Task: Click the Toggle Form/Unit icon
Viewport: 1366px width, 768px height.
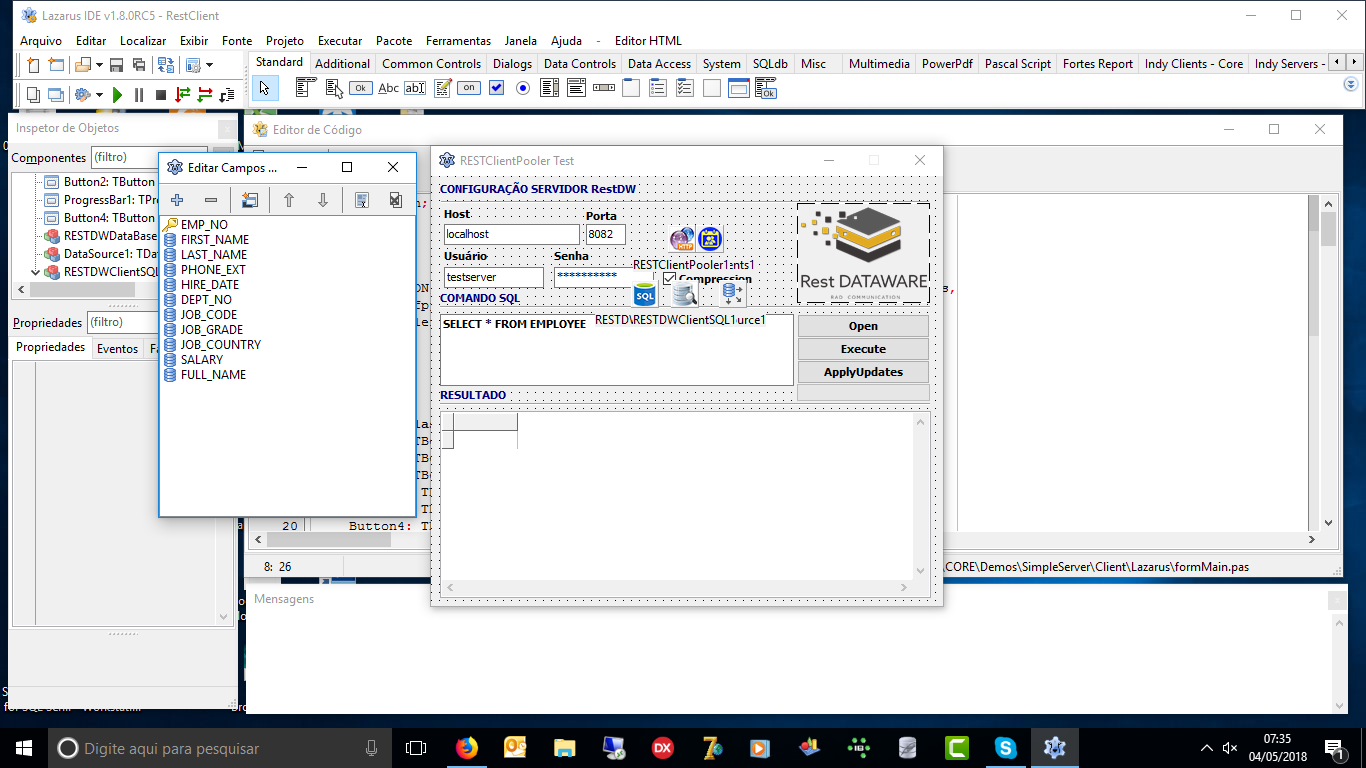Action: tap(165, 65)
